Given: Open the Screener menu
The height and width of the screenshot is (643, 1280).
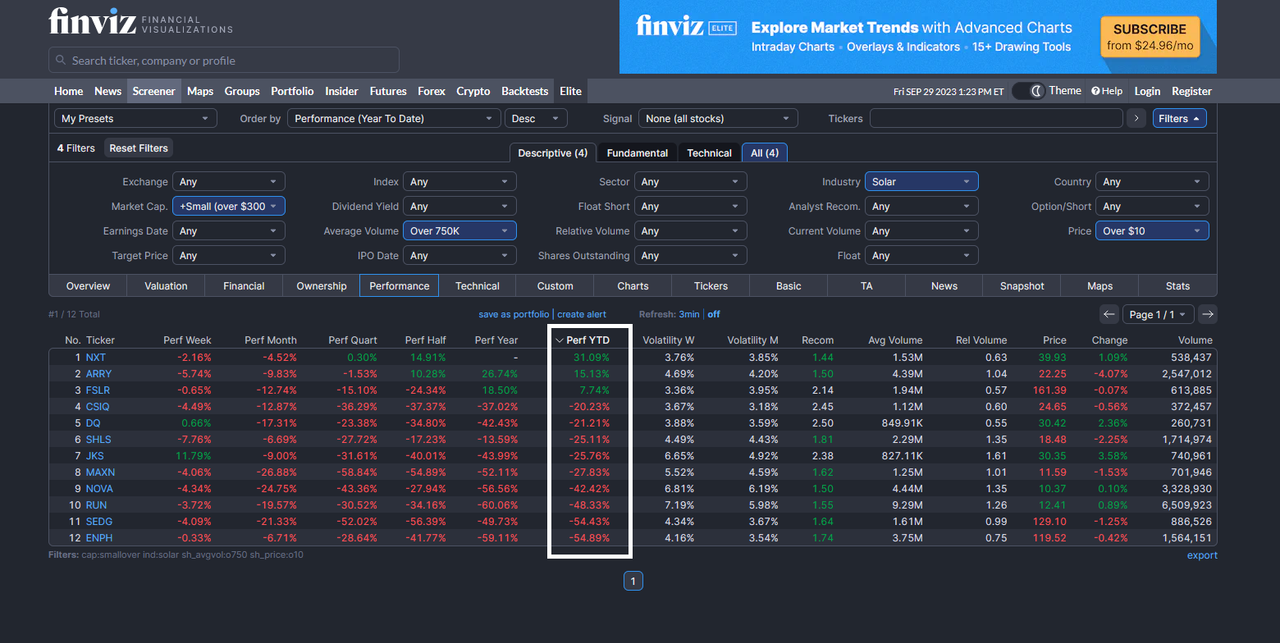Looking at the screenshot, I should (x=154, y=91).
